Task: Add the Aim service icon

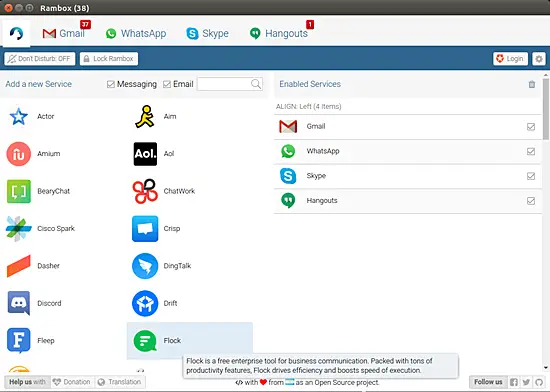Action: (x=145, y=116)
